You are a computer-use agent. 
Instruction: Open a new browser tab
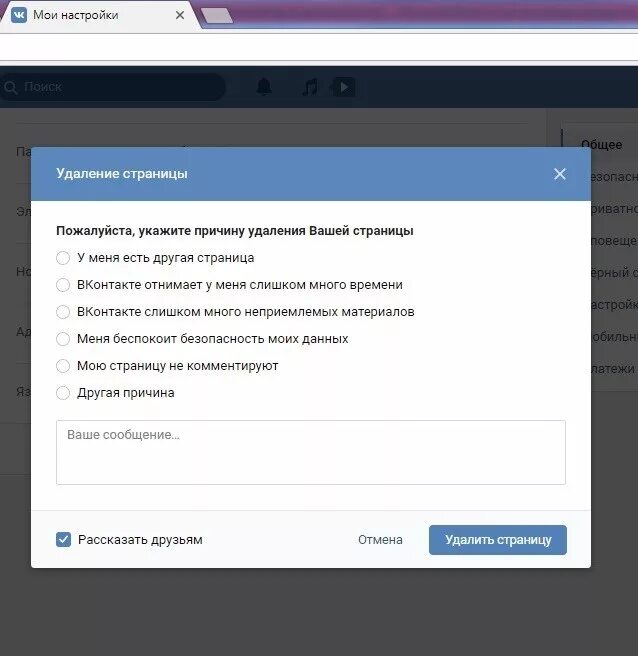tap(217, 16)
